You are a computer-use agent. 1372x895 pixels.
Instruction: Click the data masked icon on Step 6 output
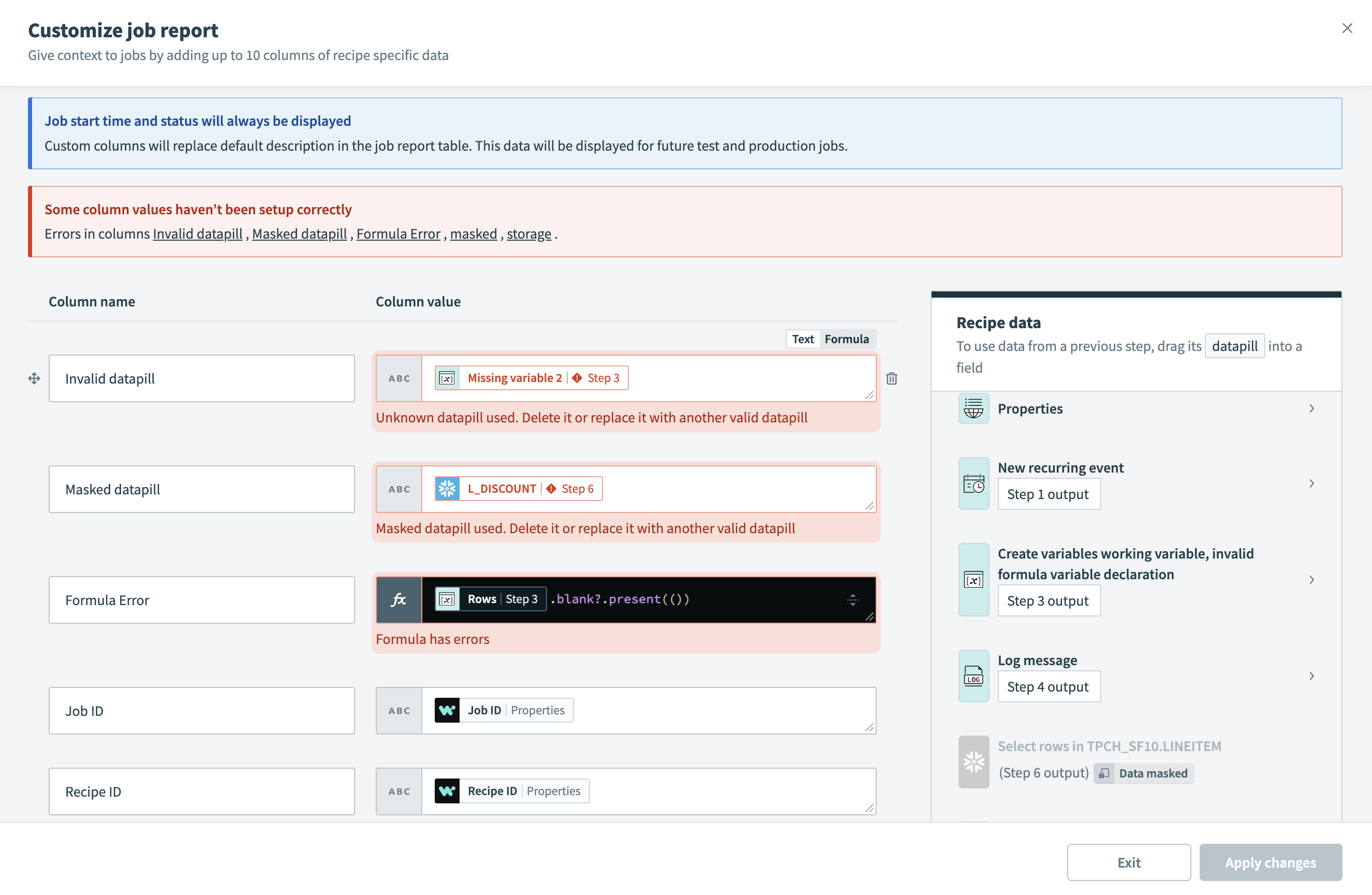[x=1103, y=773]
